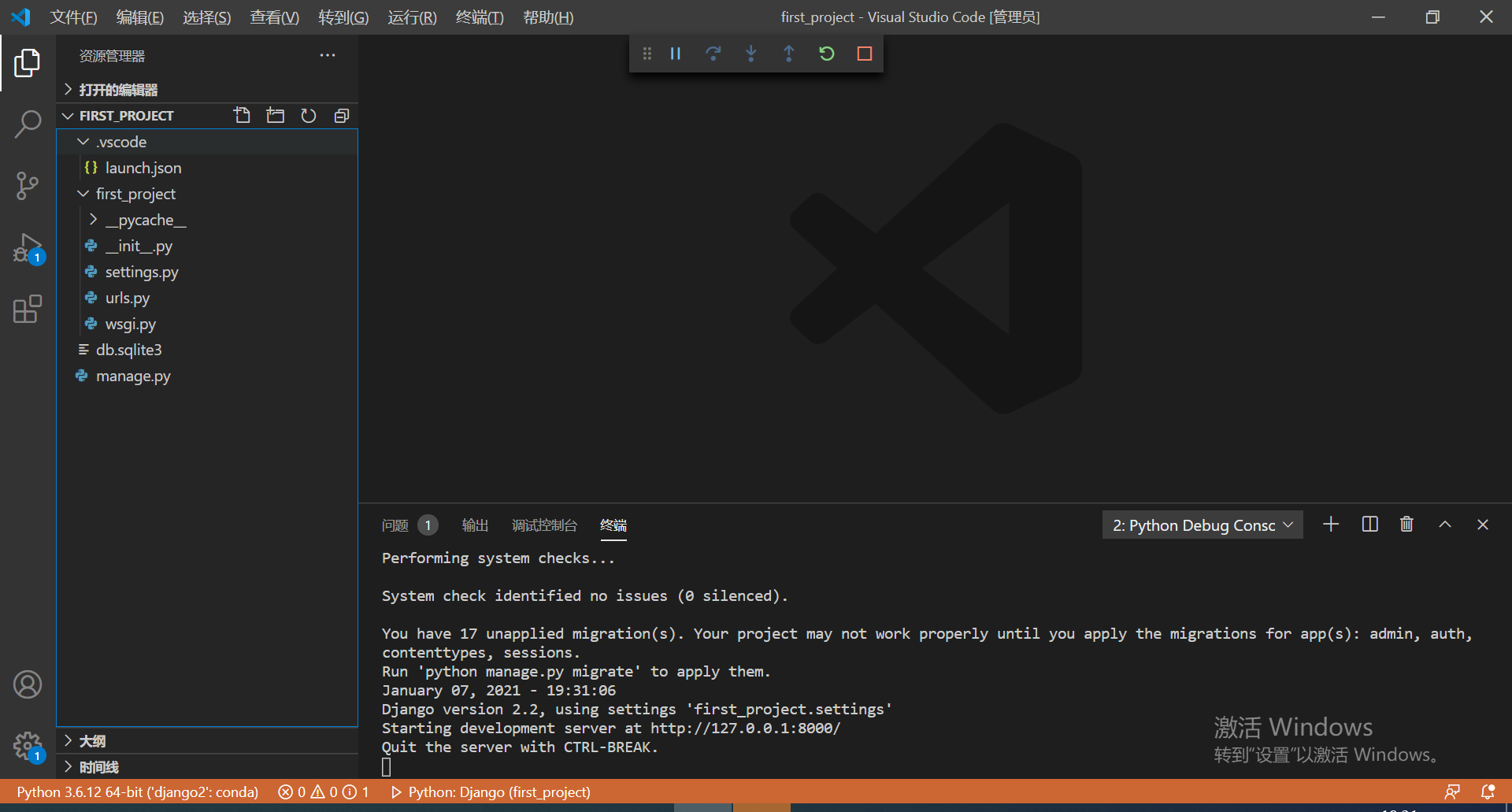Image resolution: width=1512 pixels, height=812 pixels.
Task: Expand the Timeline section
Action: 208,767
